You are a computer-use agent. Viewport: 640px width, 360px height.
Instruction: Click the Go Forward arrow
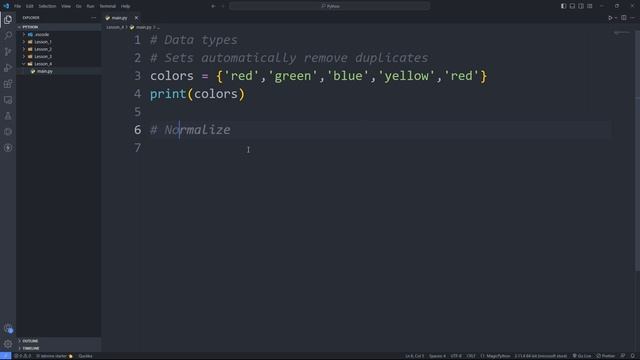(223, 6)
